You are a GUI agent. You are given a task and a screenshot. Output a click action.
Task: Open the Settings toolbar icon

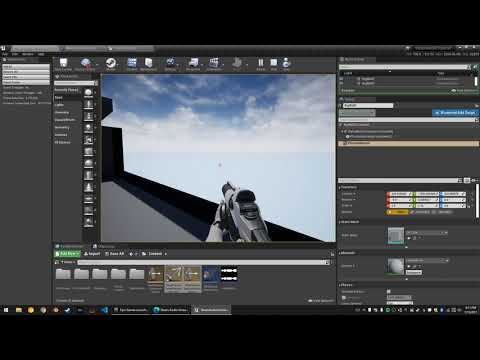(x=170, y=63)
